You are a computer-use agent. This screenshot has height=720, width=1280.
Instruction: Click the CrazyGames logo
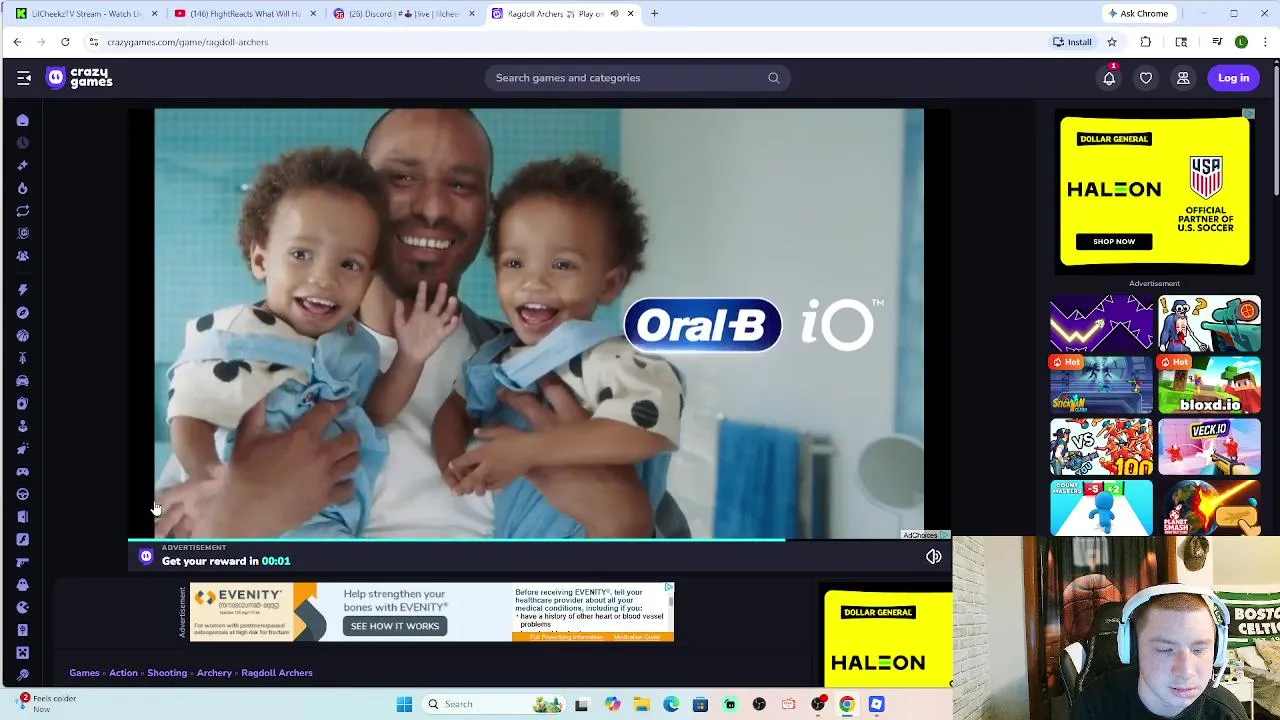coord(80,78)
